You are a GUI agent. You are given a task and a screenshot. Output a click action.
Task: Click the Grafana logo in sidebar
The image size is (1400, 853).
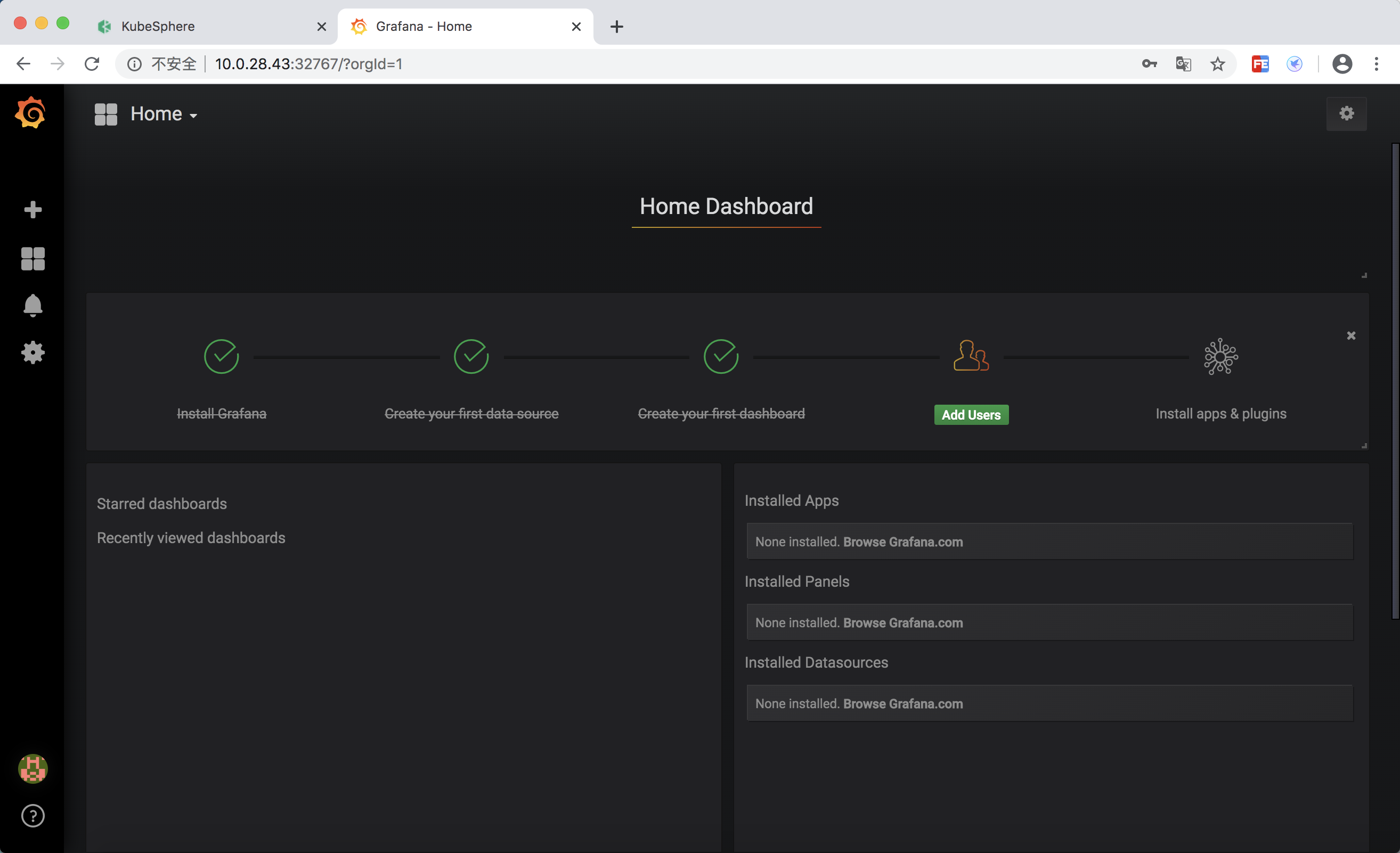point(31,113)
